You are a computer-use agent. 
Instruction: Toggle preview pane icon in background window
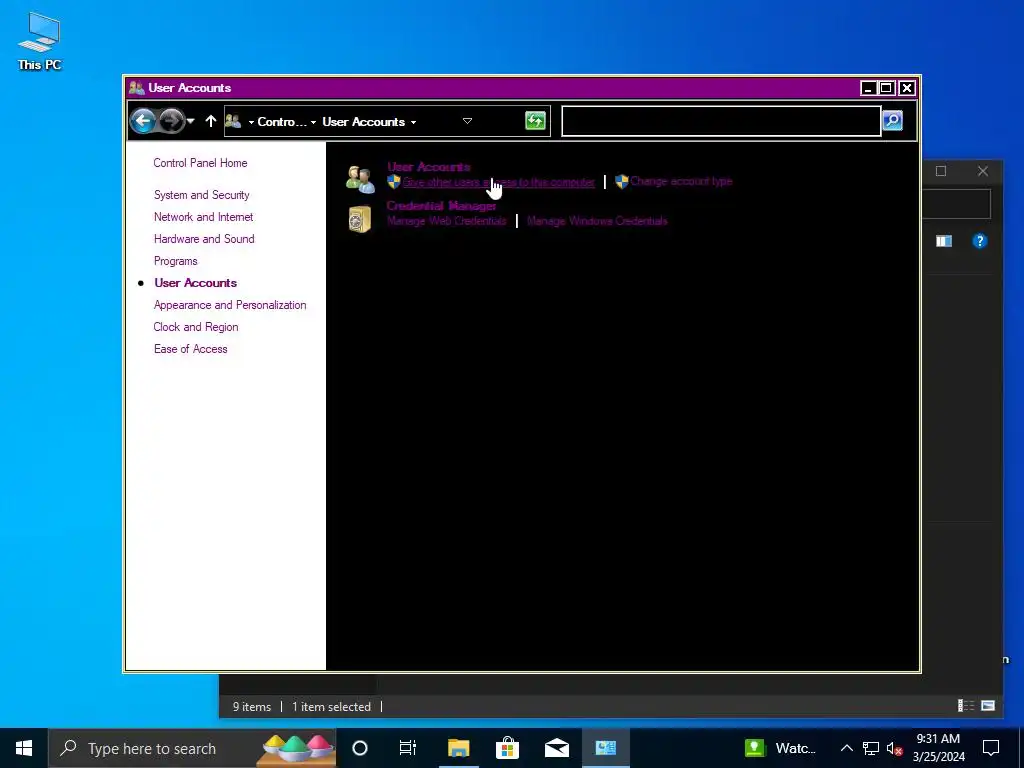pos(944,241)
